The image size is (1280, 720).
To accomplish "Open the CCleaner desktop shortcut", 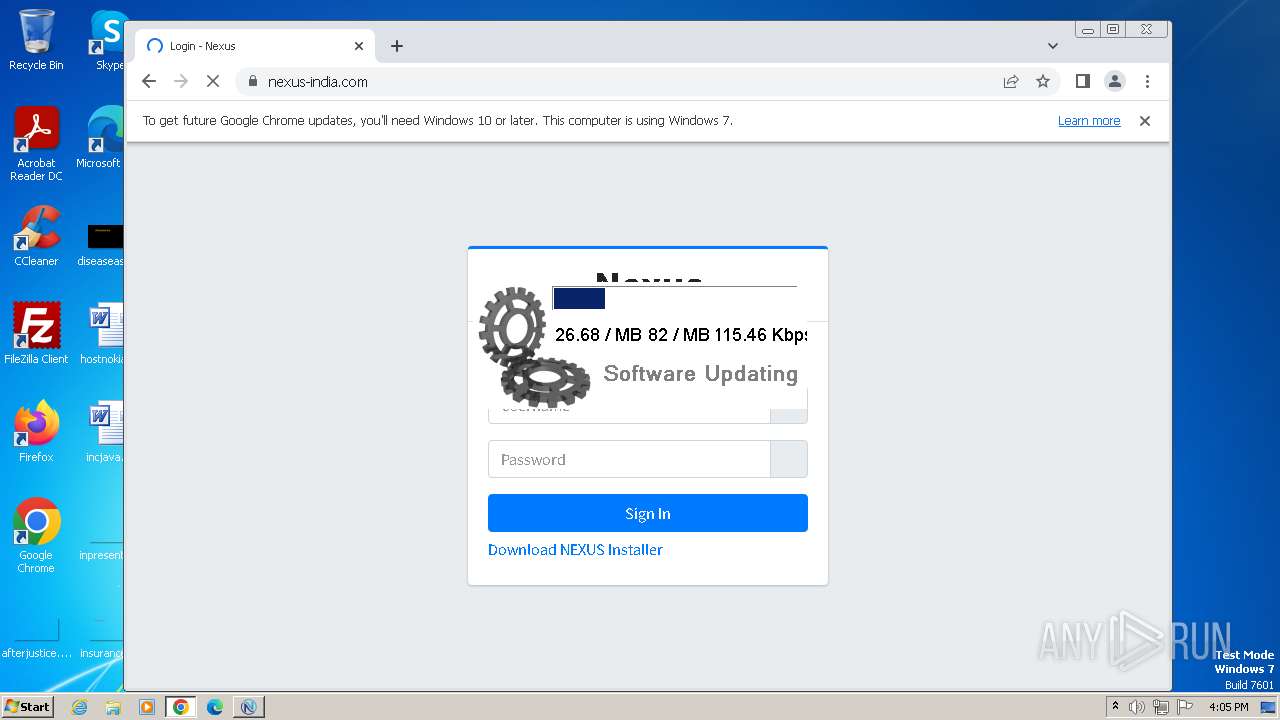I will pos(36,237).
